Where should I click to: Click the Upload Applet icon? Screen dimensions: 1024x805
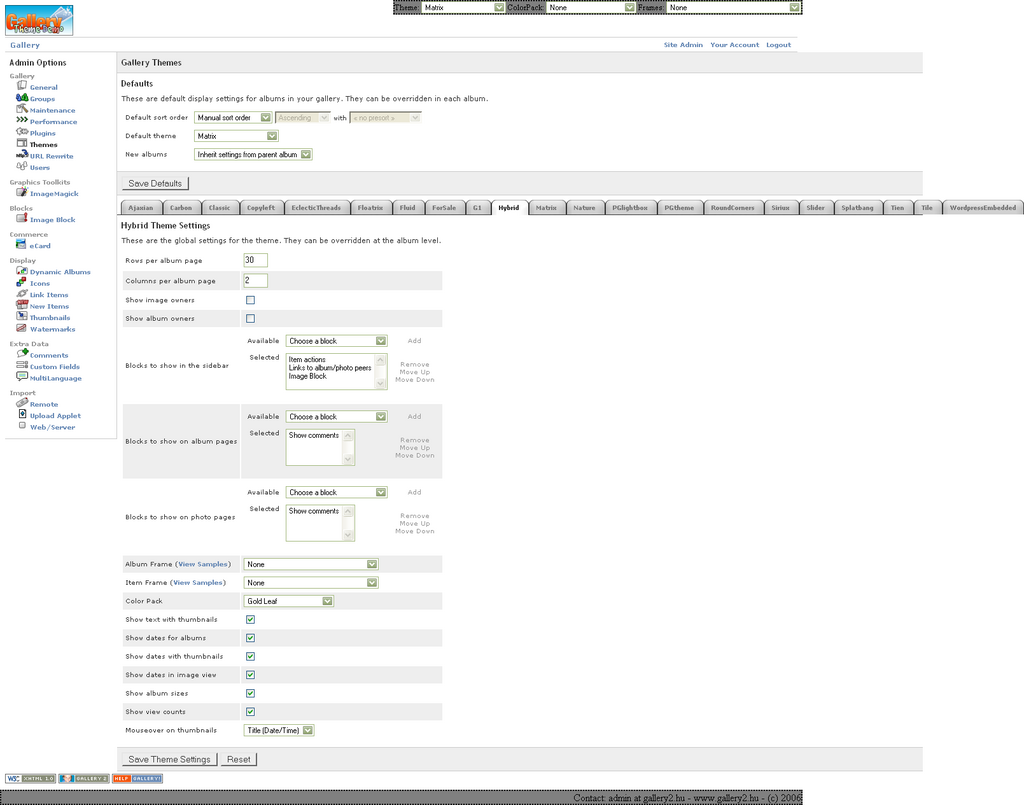pos(22,414)
